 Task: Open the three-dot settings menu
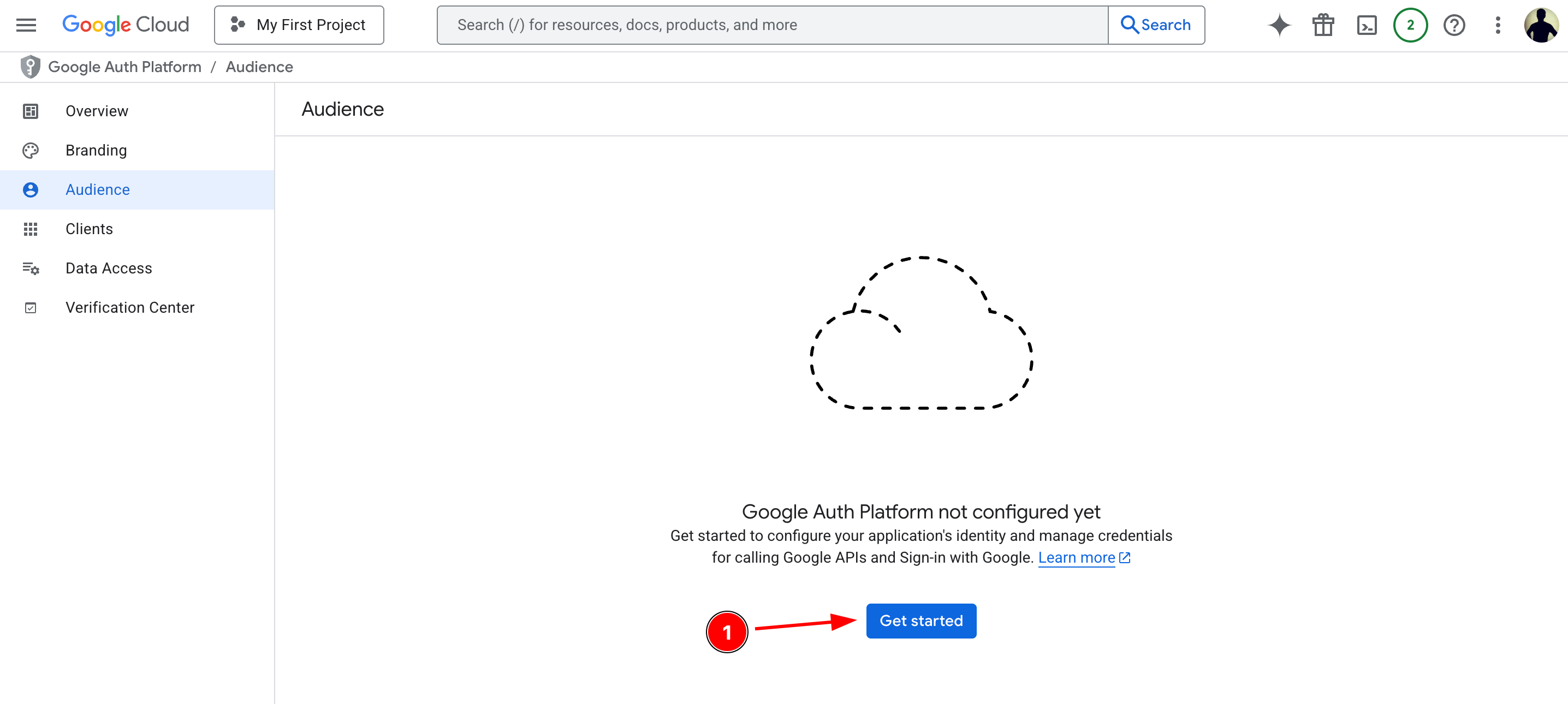click(x=1498, y=25)
